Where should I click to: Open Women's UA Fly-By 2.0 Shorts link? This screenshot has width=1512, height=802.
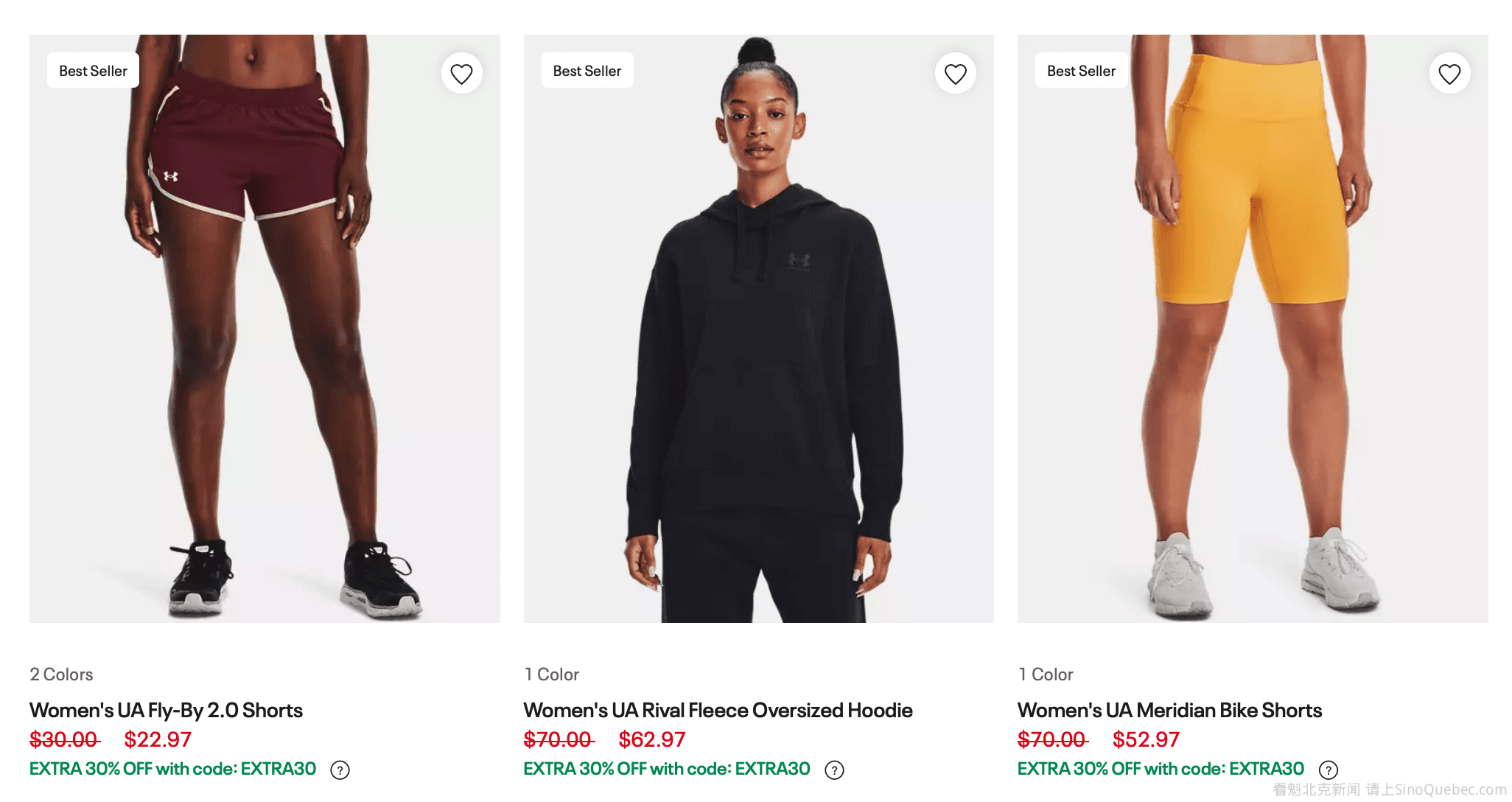tap(166, 710)
